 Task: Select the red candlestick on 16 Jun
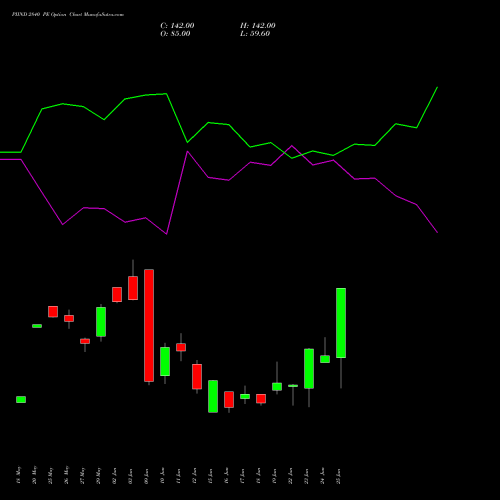coord(229,399)
